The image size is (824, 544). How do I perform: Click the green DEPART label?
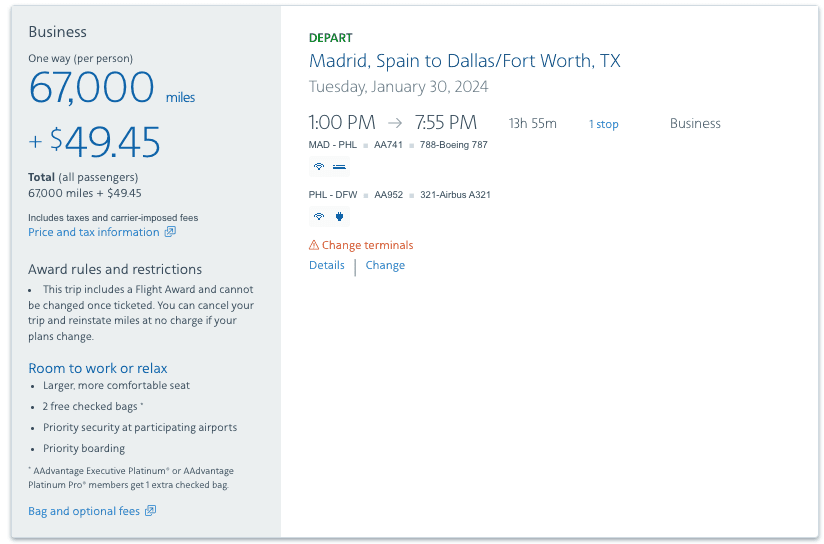tap(331, 38)
